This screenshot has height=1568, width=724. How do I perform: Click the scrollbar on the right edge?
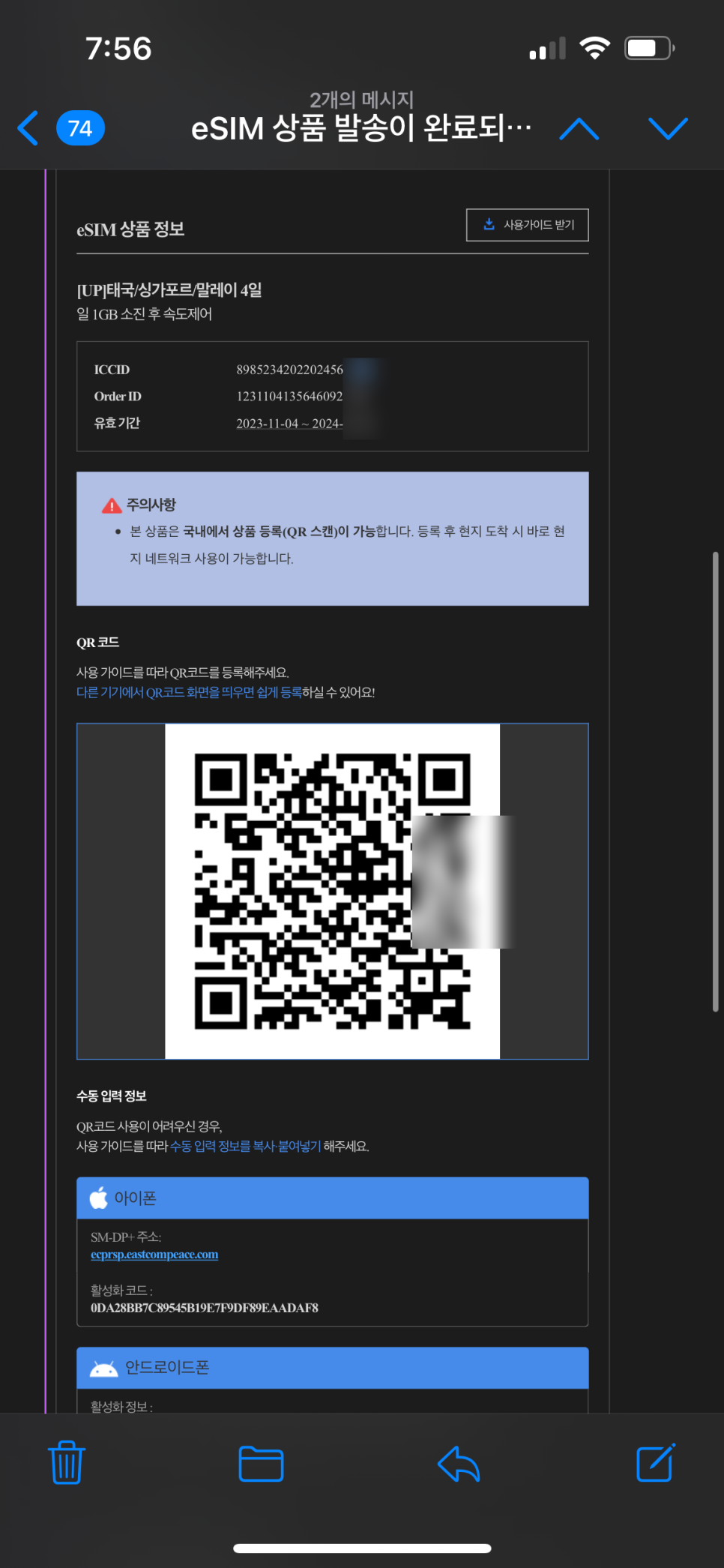(716, 782)
